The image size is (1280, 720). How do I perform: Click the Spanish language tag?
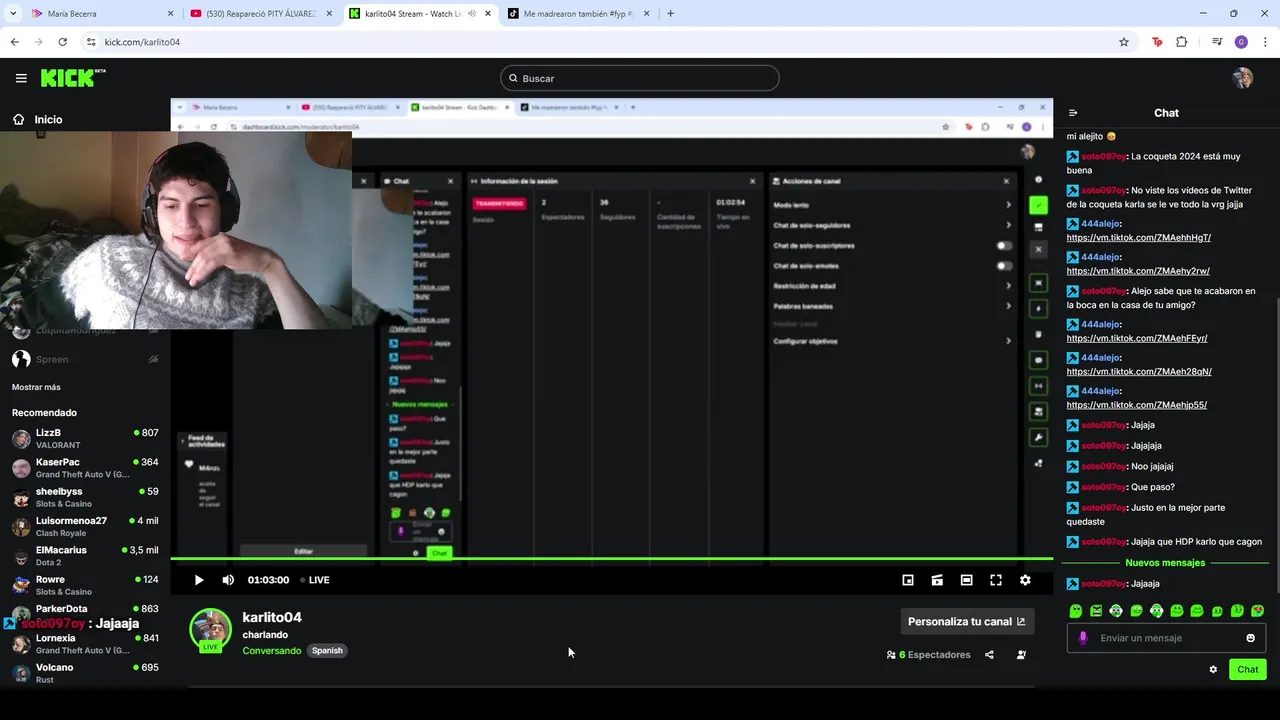327,651
